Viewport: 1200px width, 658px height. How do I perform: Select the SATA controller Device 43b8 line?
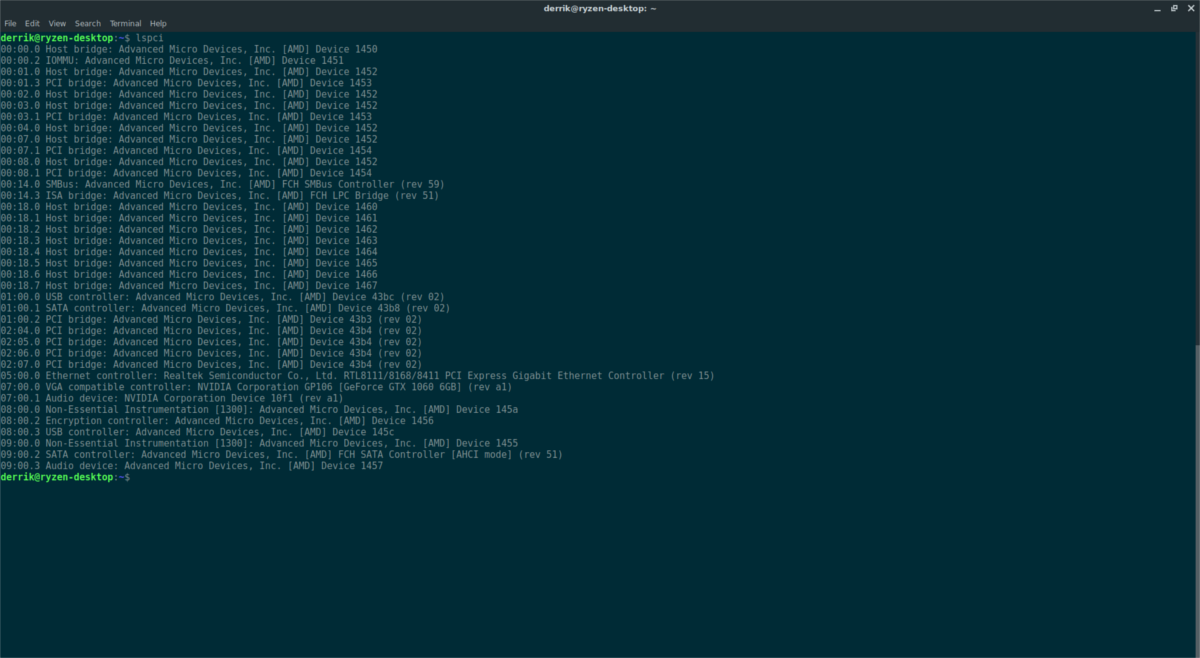tap(226, 308)
